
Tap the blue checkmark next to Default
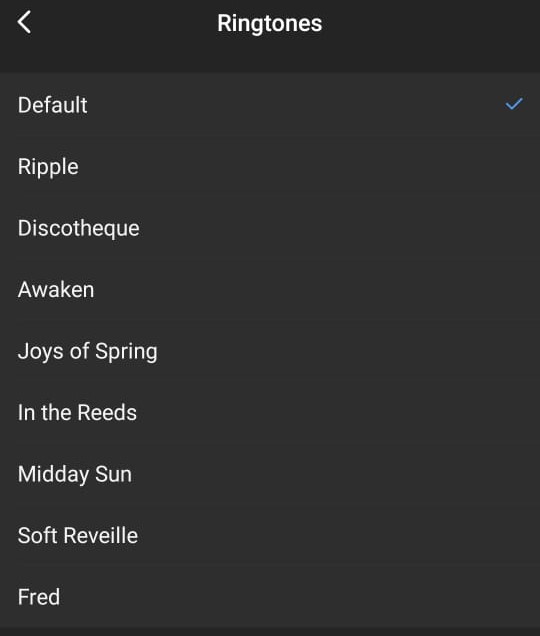coord(514,104)
